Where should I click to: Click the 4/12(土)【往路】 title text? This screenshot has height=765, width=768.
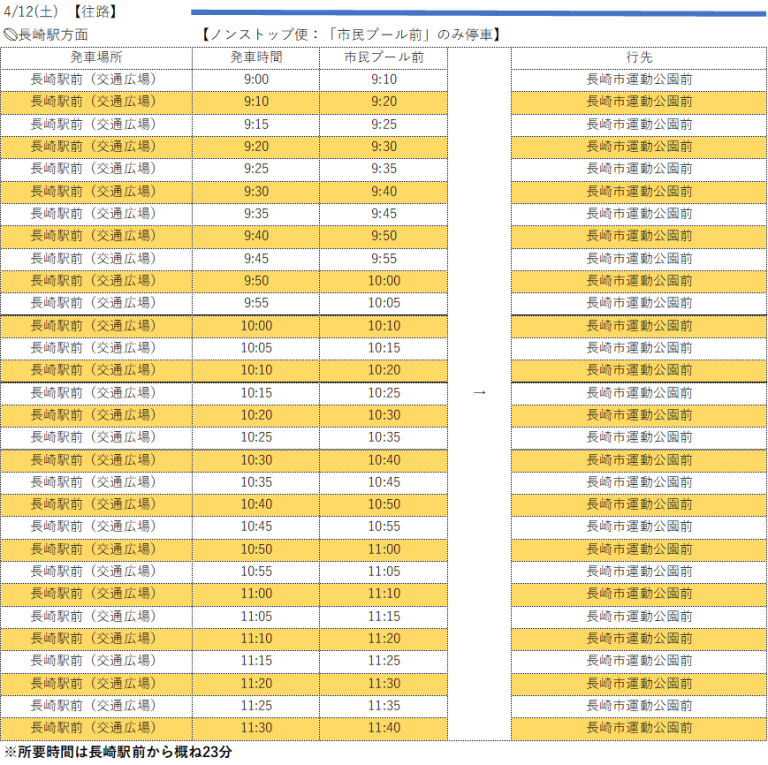(61, 12)
